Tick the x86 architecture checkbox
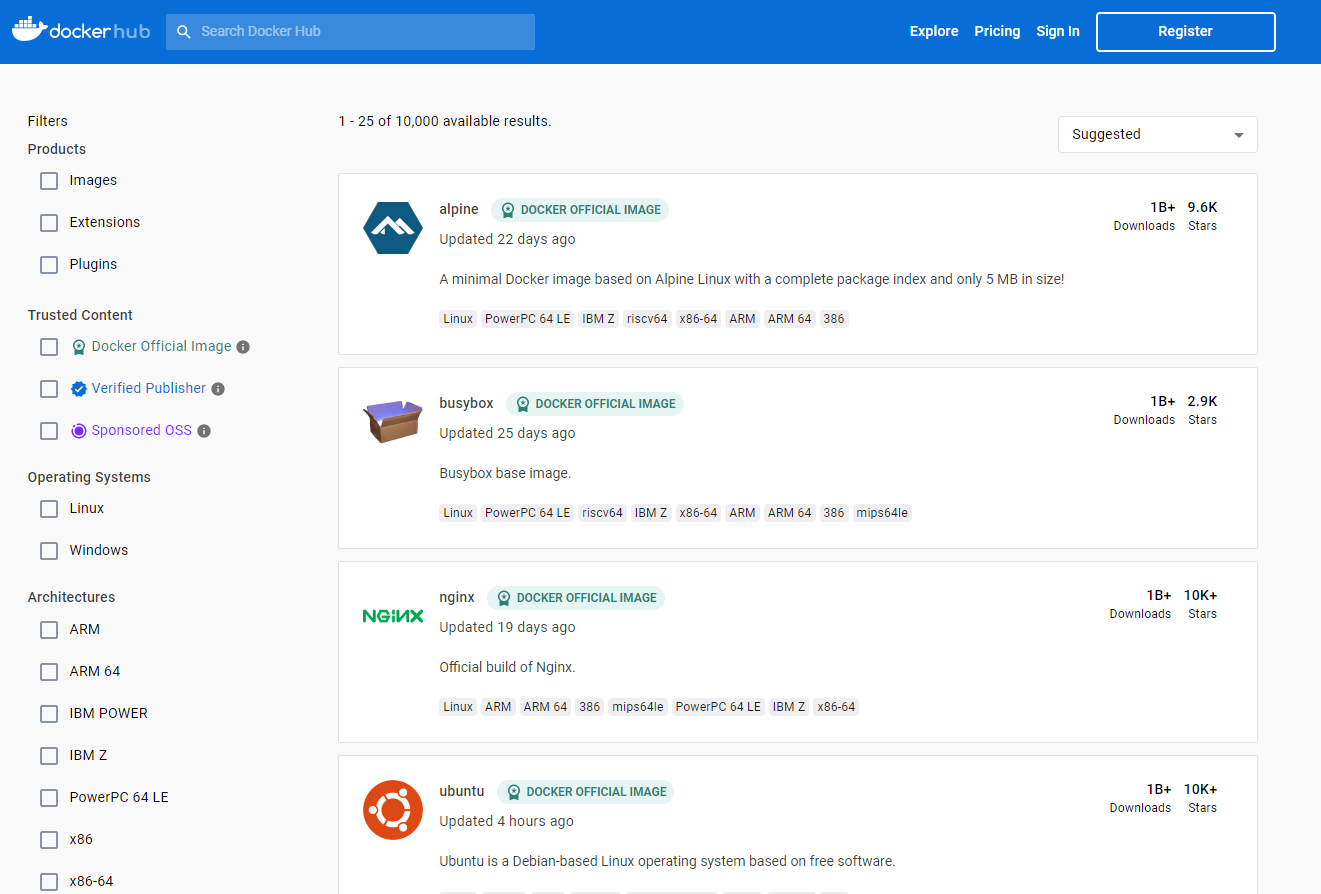Viewport: 1321px width, 894px height. click(49, 840)
